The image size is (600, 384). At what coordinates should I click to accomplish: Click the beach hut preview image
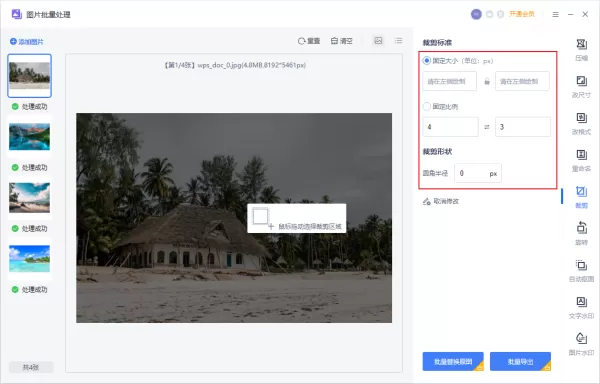click(234, 218)
